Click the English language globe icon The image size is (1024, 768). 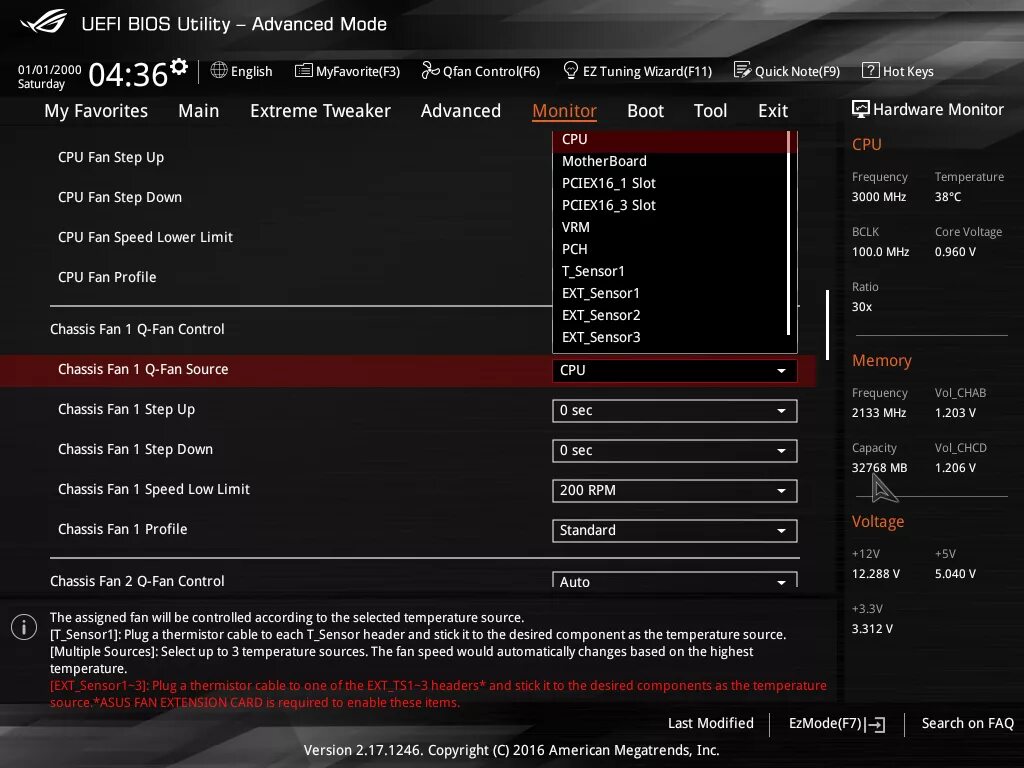click(x=219, y=70)
